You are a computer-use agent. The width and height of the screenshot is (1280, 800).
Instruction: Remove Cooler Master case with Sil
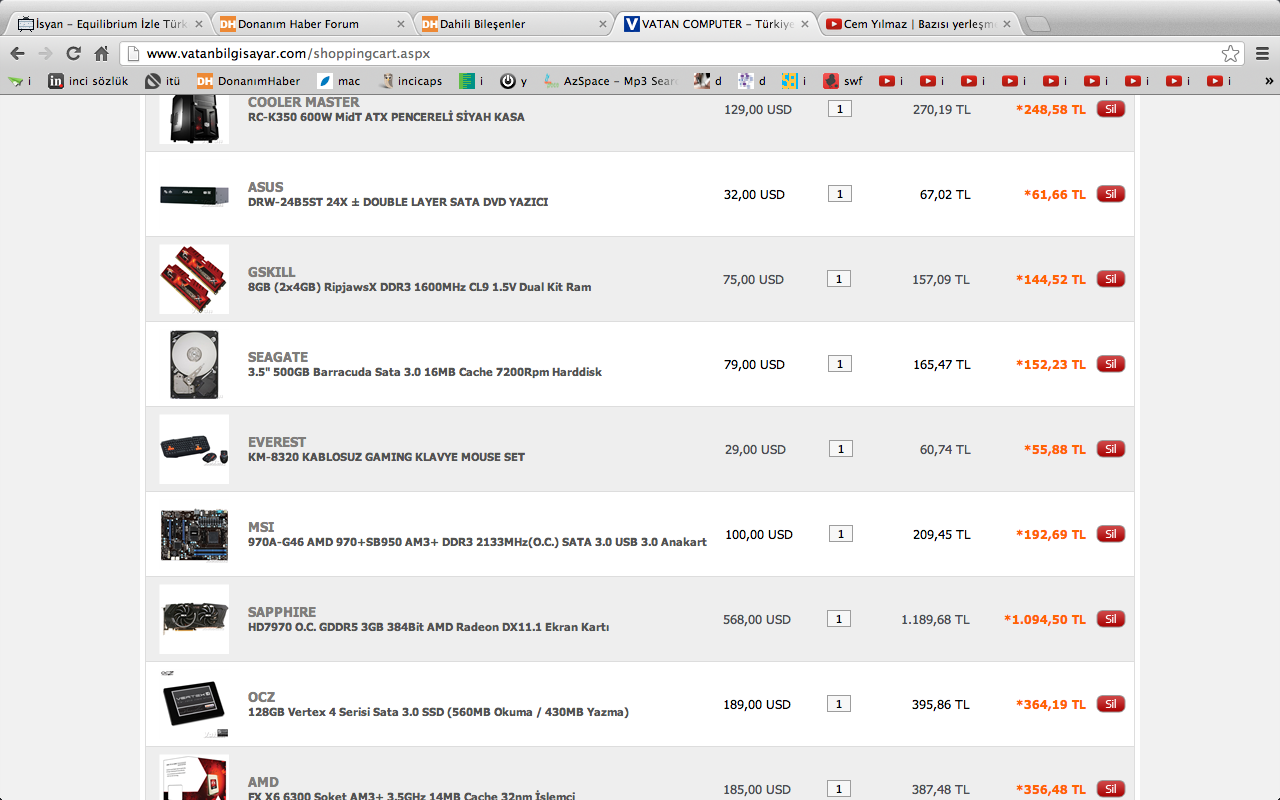click(x=1110, y=109)
